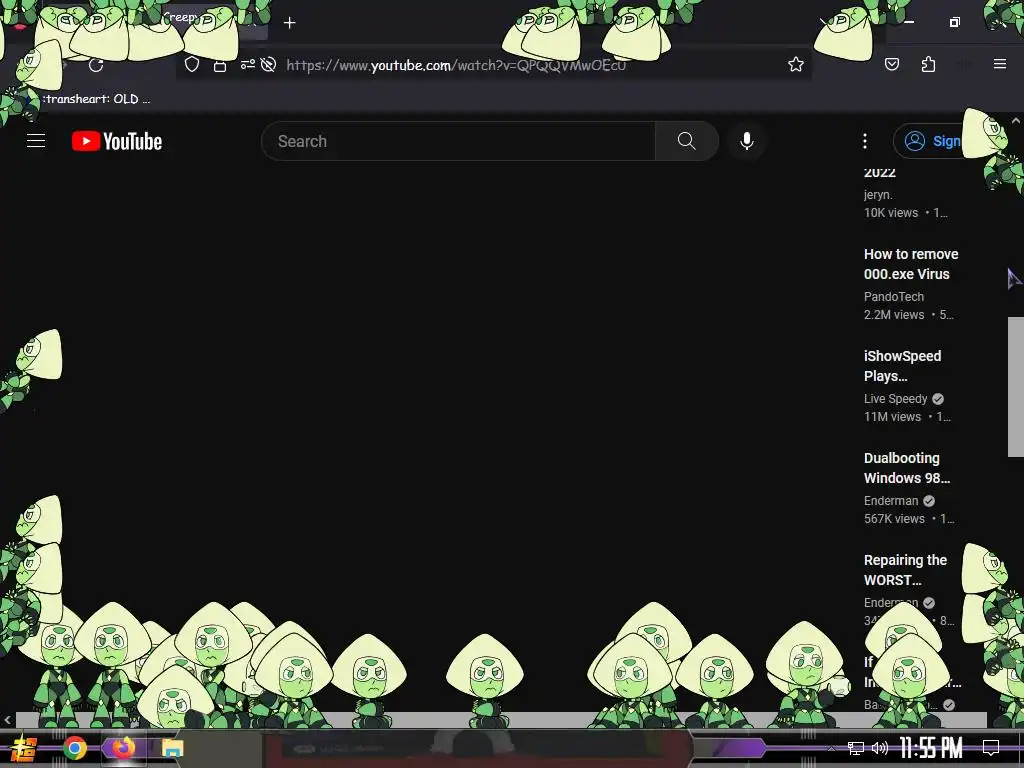Click the blocked autoplay icon in the address bar
The image size is (1024, 768).
(x=268, y=64)
